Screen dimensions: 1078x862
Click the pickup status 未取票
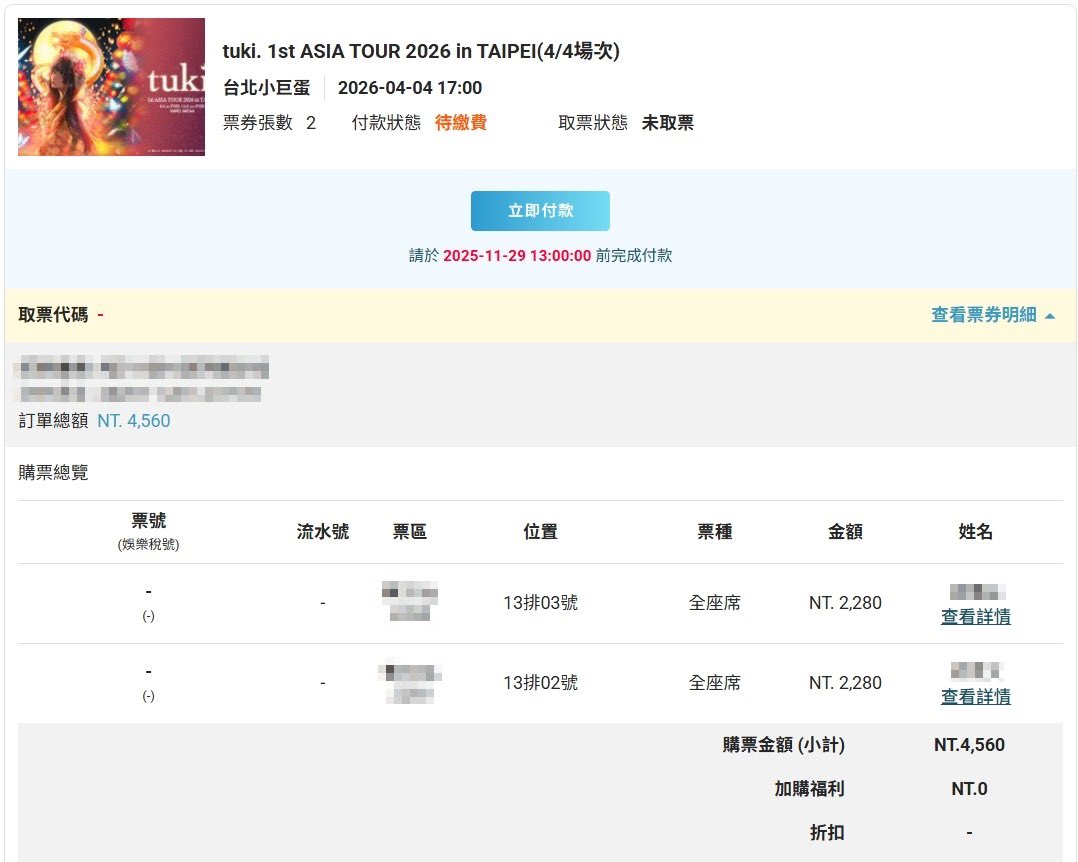668,122
